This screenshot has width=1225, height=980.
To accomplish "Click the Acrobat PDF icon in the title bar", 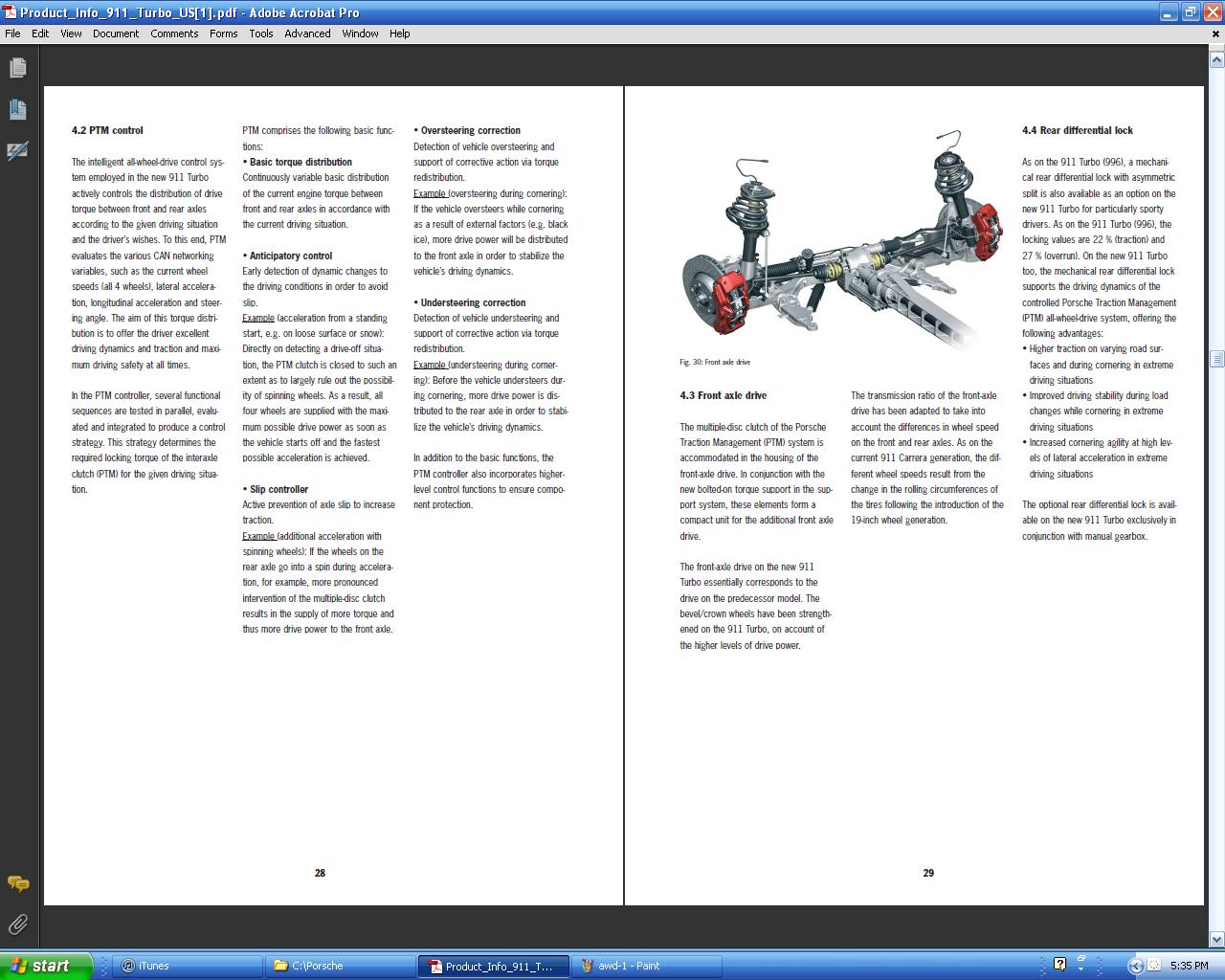I will 9,12.
